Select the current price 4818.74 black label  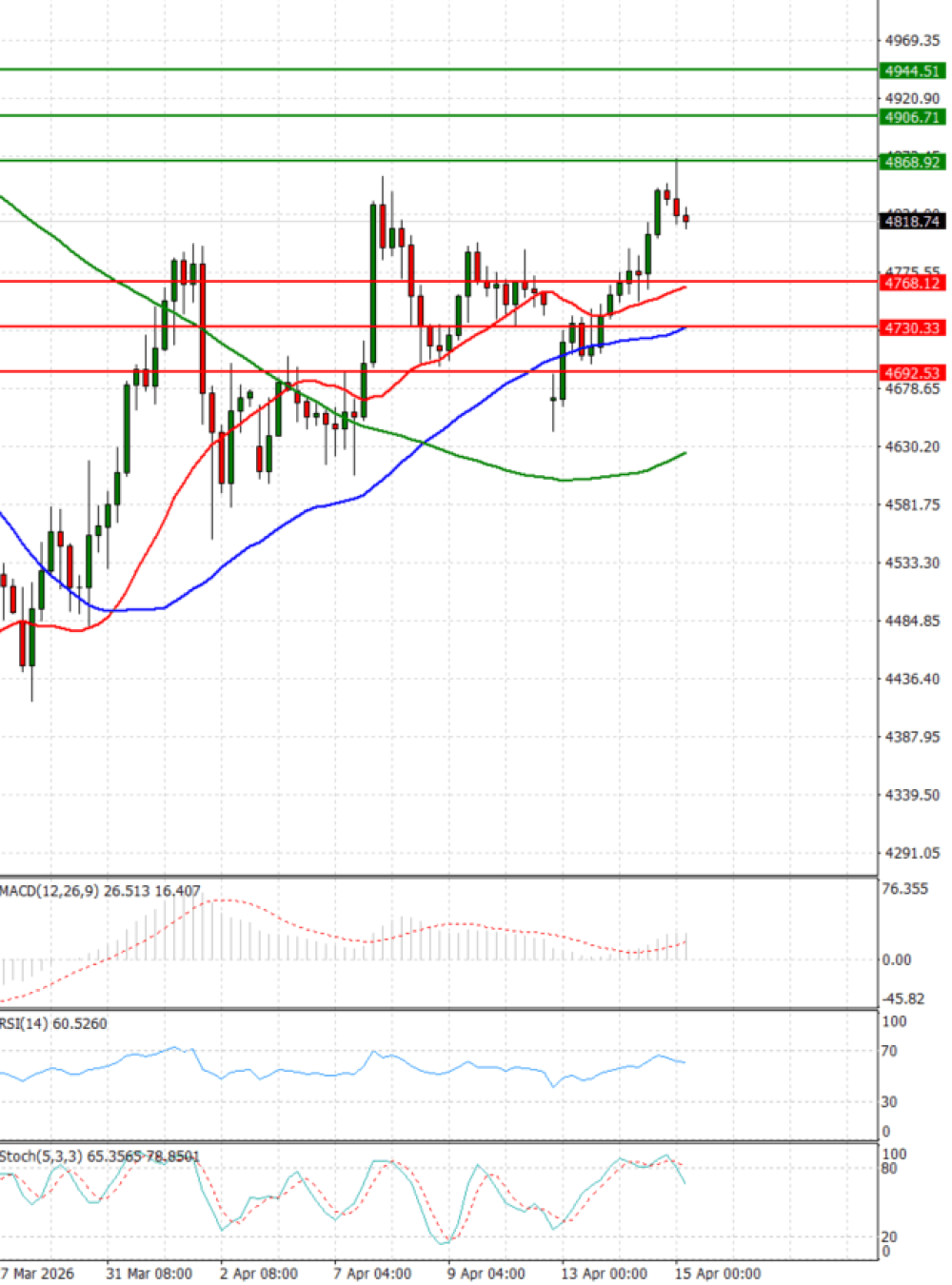[912, 221]
